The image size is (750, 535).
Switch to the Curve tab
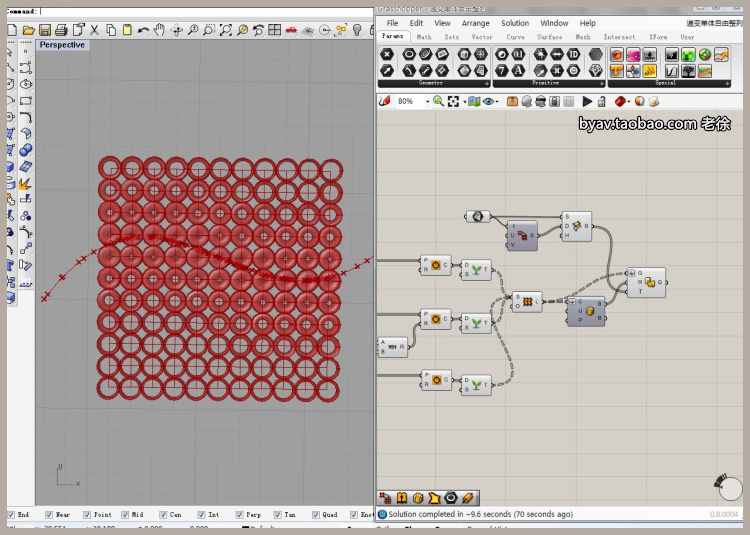pos(515,37)
